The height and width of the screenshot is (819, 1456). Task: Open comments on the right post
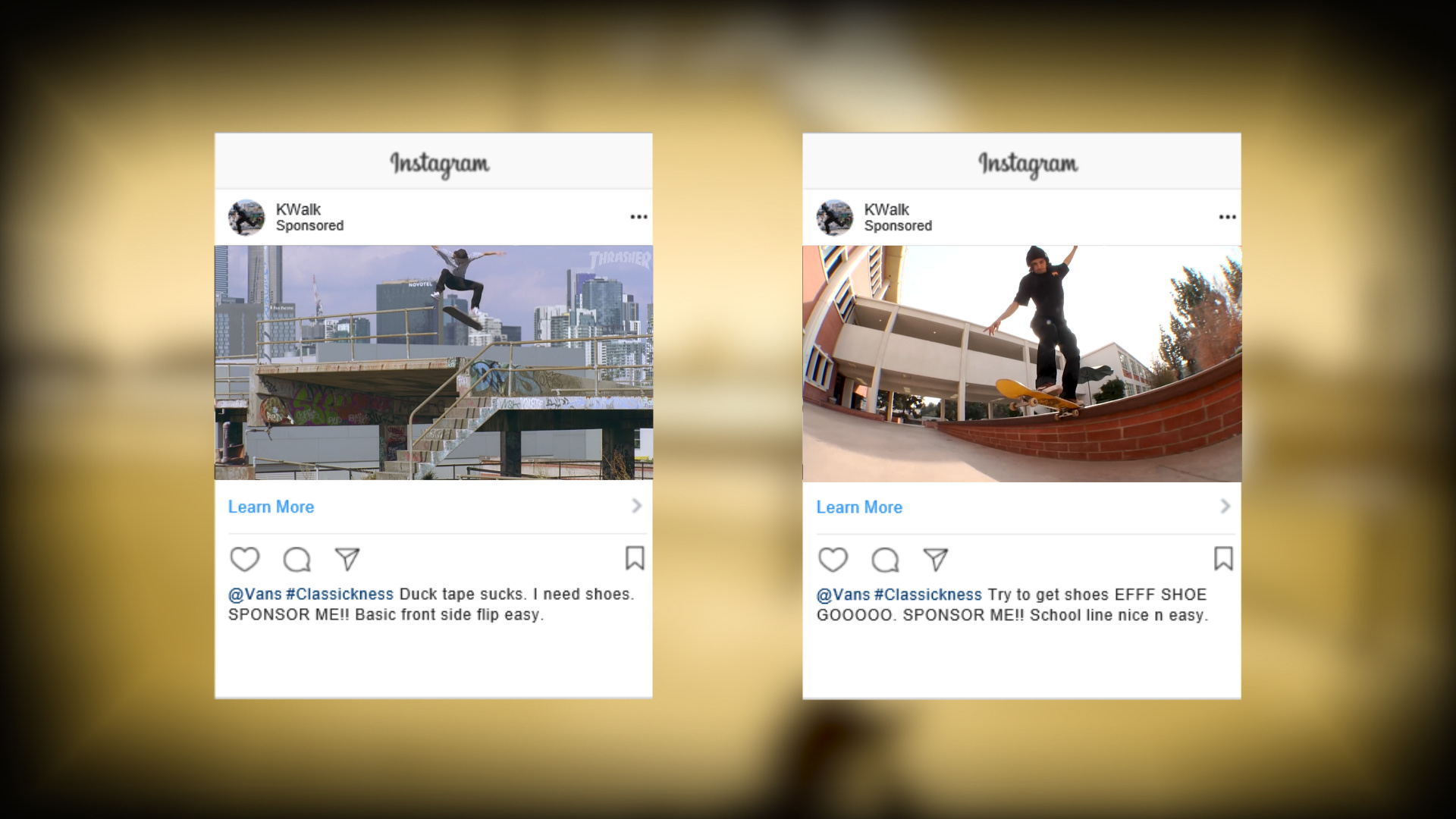click(885, 560)
